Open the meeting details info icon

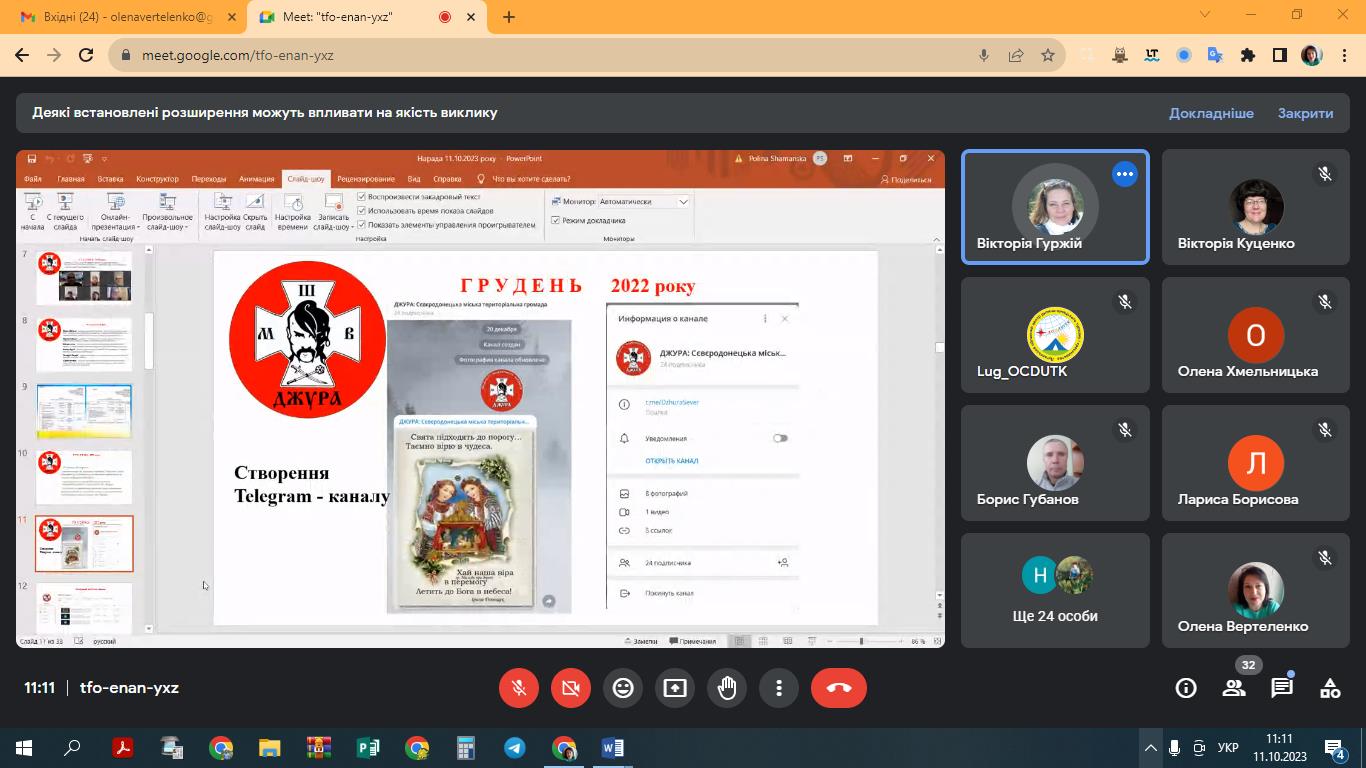point(1186,688)
